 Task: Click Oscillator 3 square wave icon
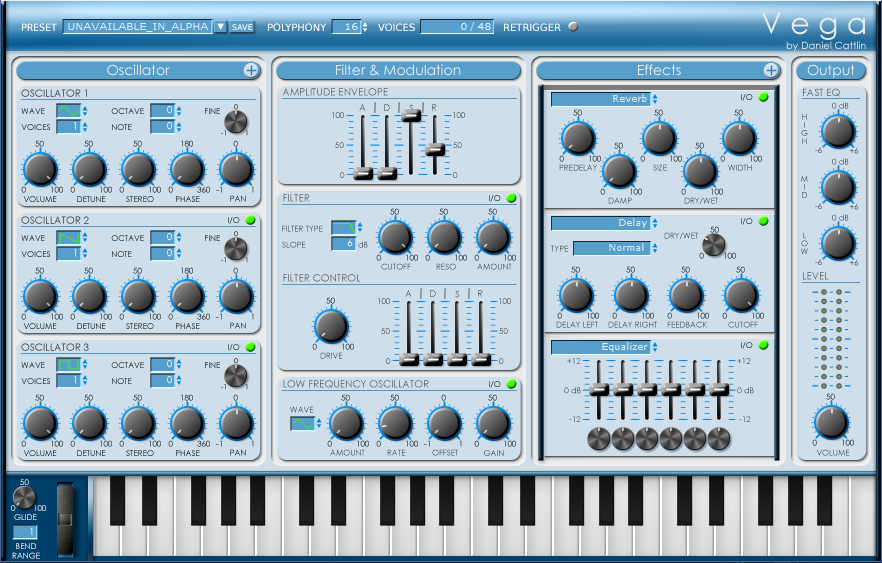[x=68, y=364]
